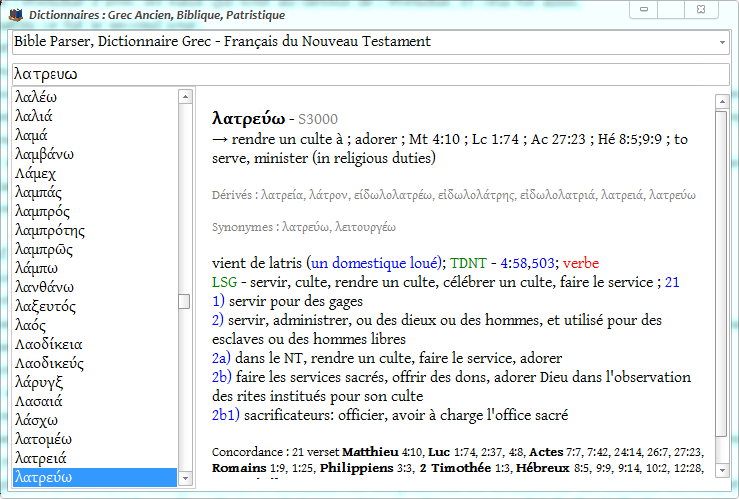Image resolution: width=739 pixels, height=499 pixels.
Task: Click sense number 2b1) in definition
Action: (x=226, y=415)
